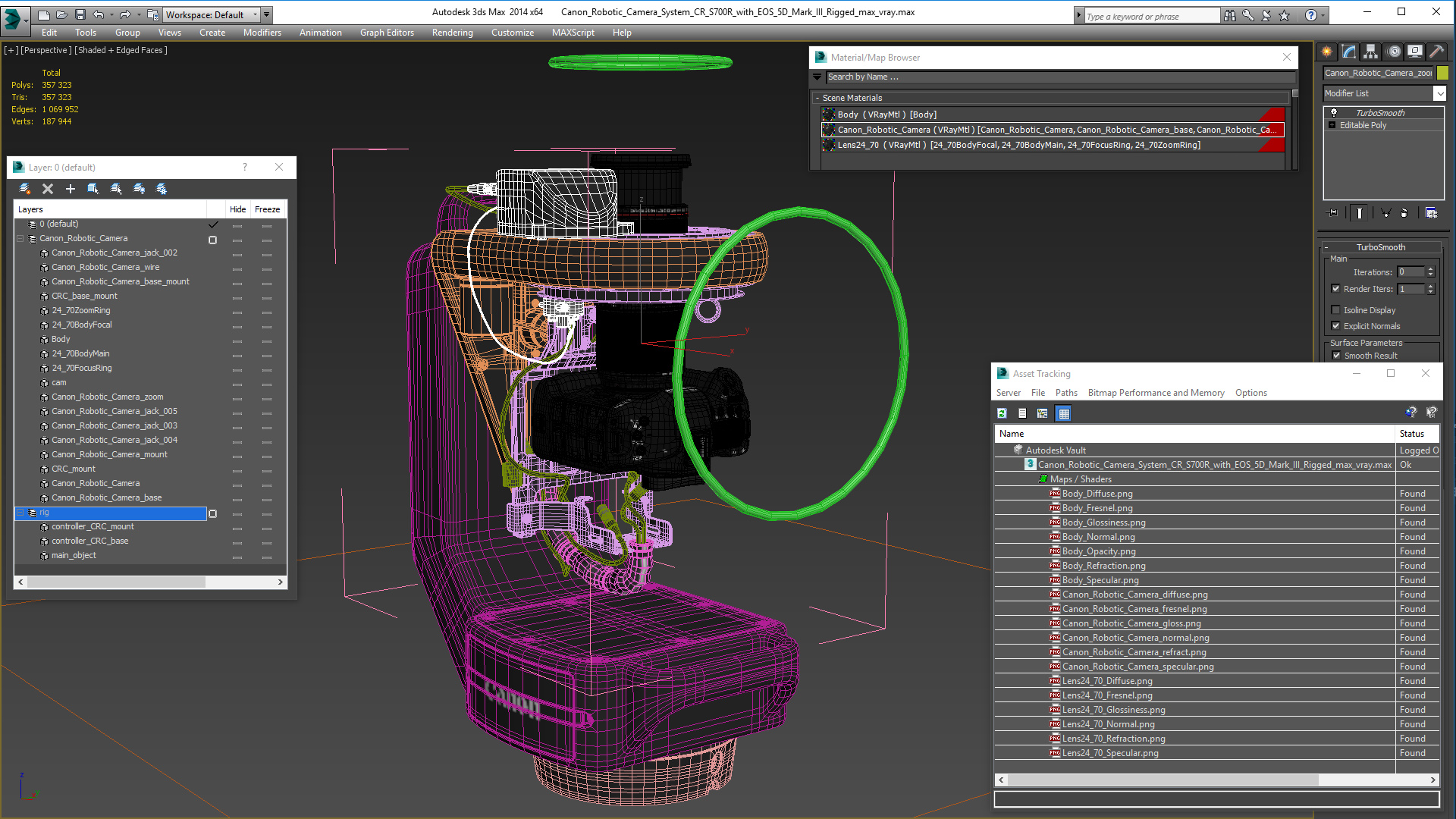Click the Iterations spinner arrows
Screen dimensions: 1456x819
coord(1430,271)
